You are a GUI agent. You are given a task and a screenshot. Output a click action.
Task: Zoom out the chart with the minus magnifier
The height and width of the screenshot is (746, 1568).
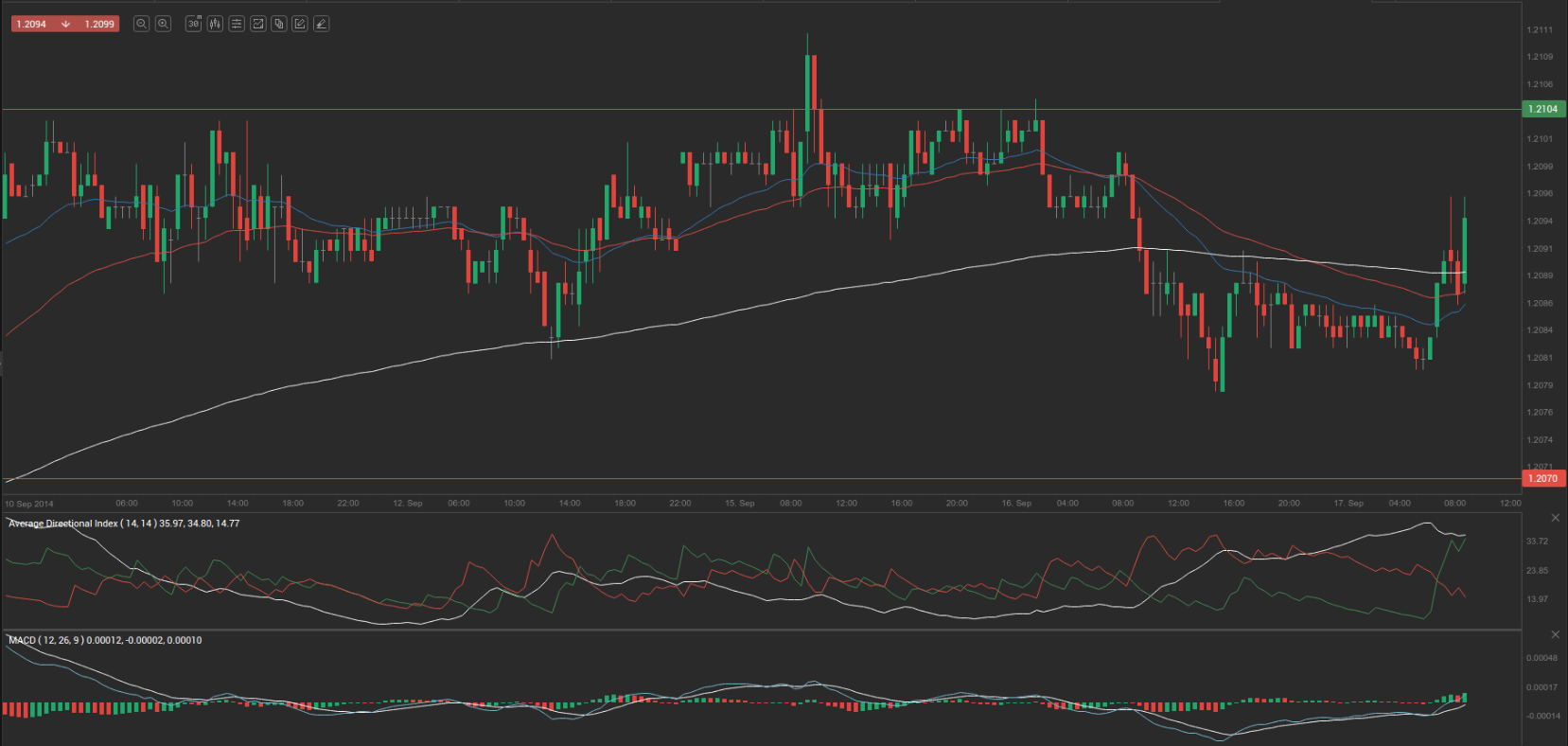pyautogui.click(x=141, y=24)
